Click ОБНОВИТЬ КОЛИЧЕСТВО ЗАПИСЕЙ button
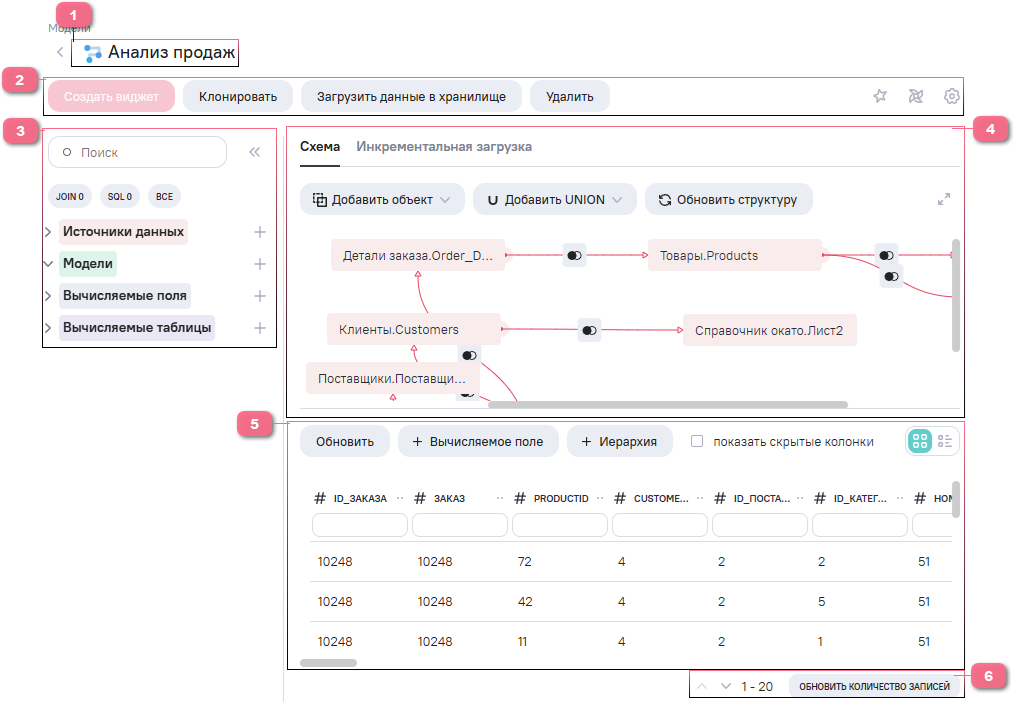Viewport: 1014px width, 702px height. [x=874, y=686]
